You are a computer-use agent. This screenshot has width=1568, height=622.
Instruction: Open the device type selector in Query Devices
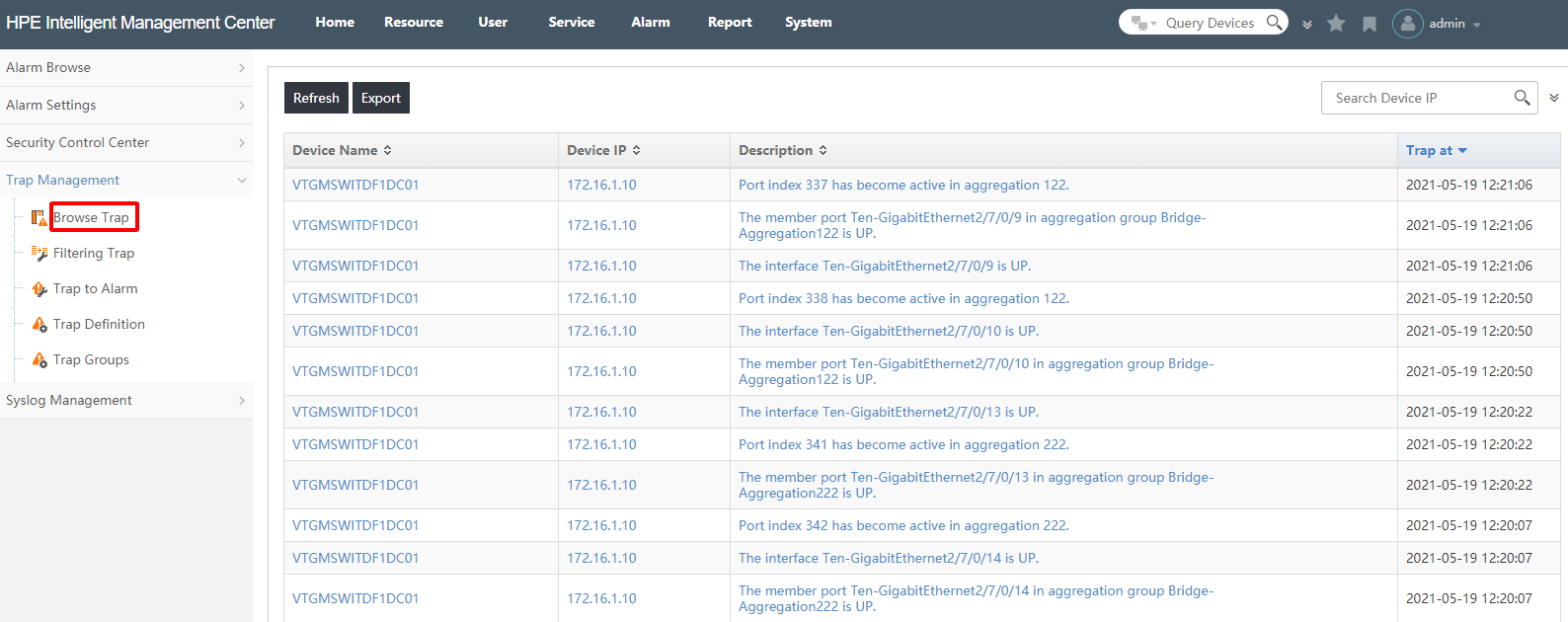[1143, 23]
